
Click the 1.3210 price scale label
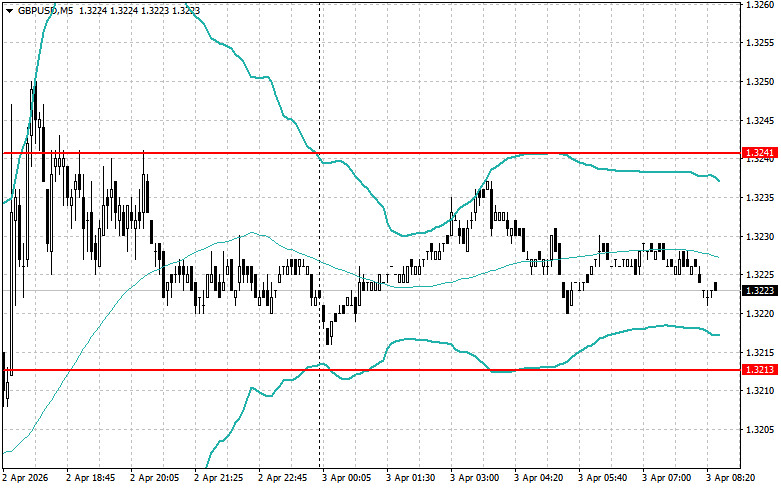760,391
